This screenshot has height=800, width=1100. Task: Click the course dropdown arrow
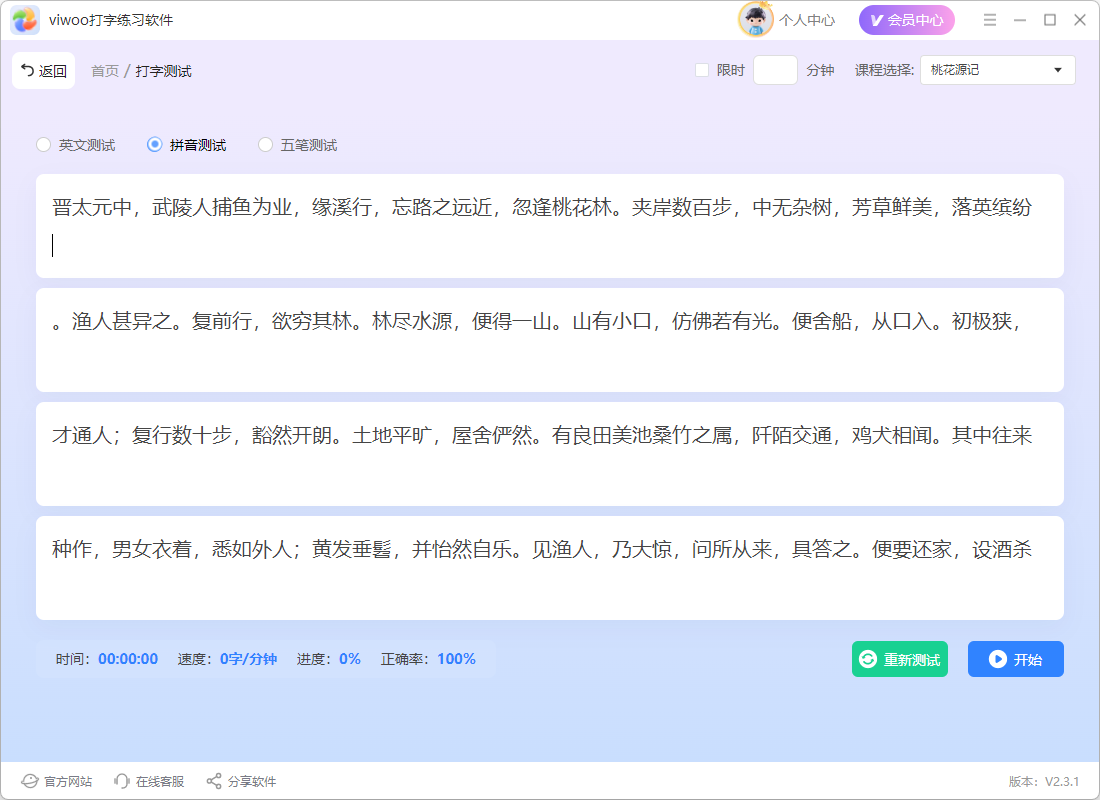(x=1058, y=70)
